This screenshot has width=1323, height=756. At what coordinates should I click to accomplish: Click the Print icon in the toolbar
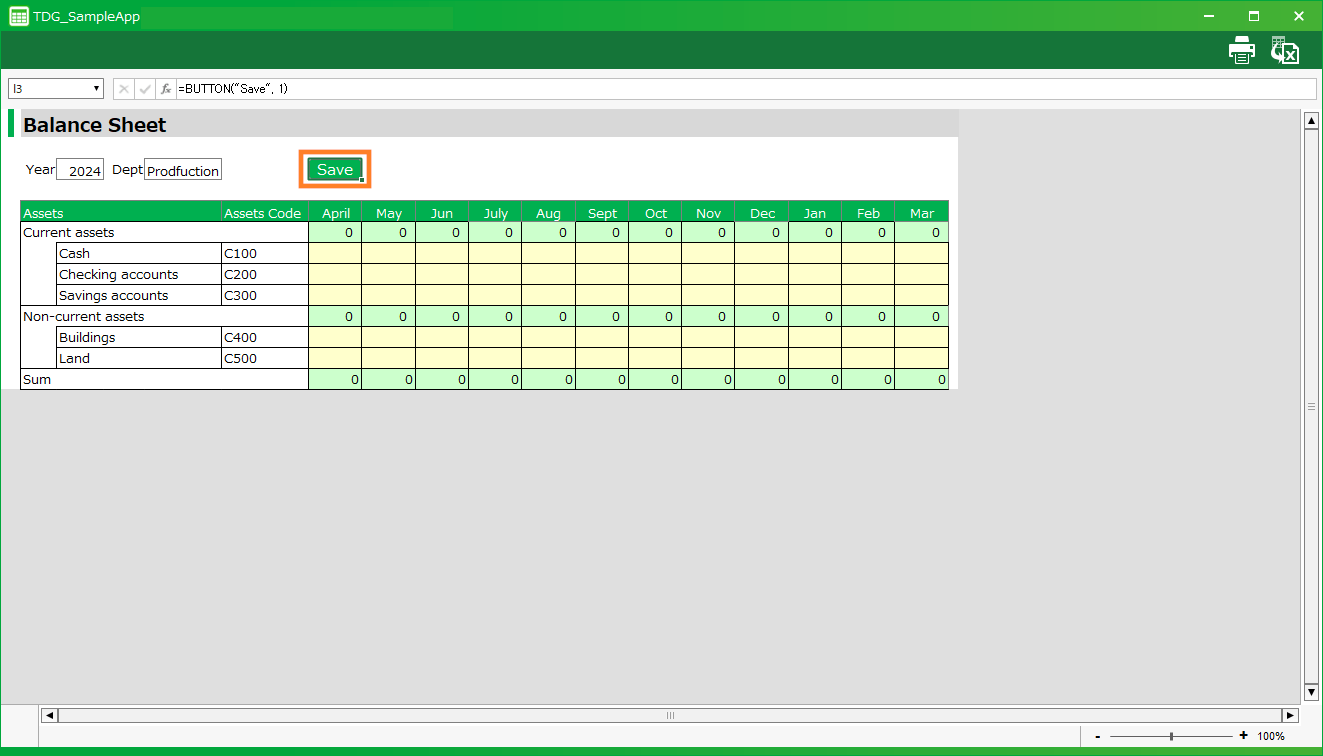click(x=1241, y=51)
